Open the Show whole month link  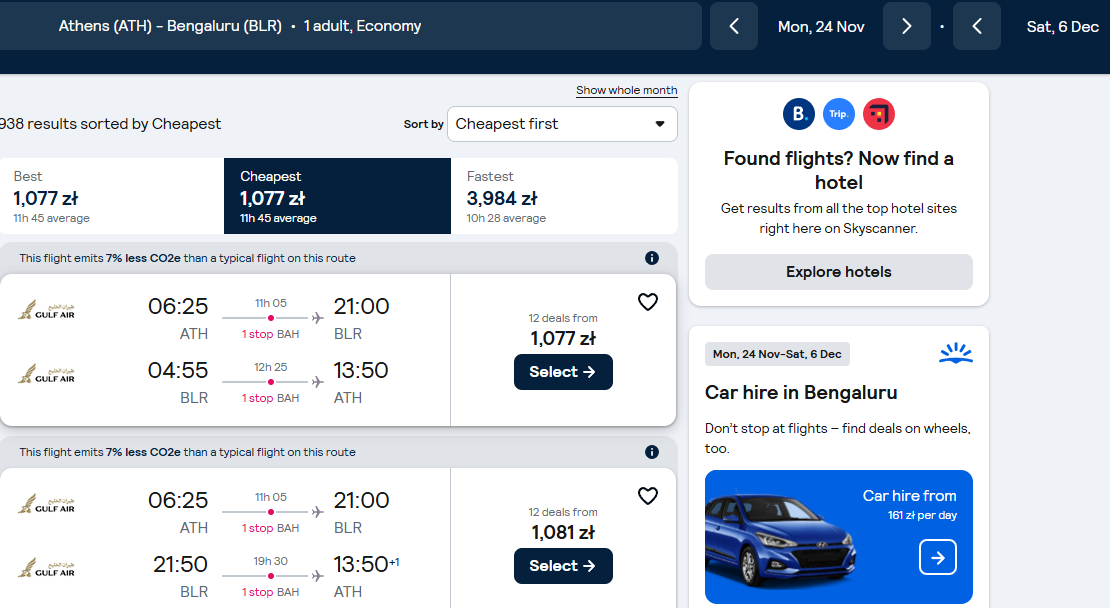click(626, 91)
